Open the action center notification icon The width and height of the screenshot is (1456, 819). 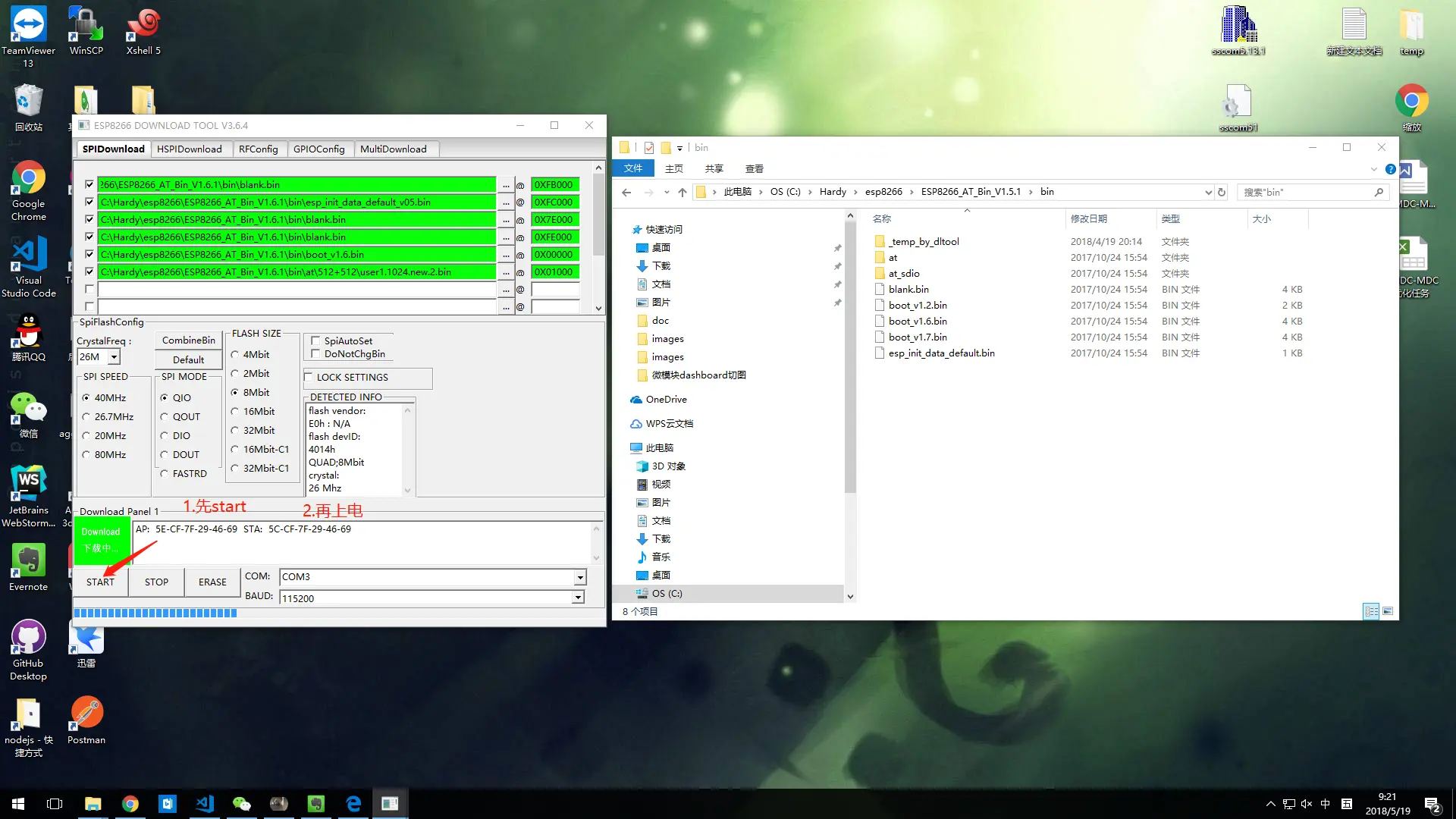[x=1433, y=804]
